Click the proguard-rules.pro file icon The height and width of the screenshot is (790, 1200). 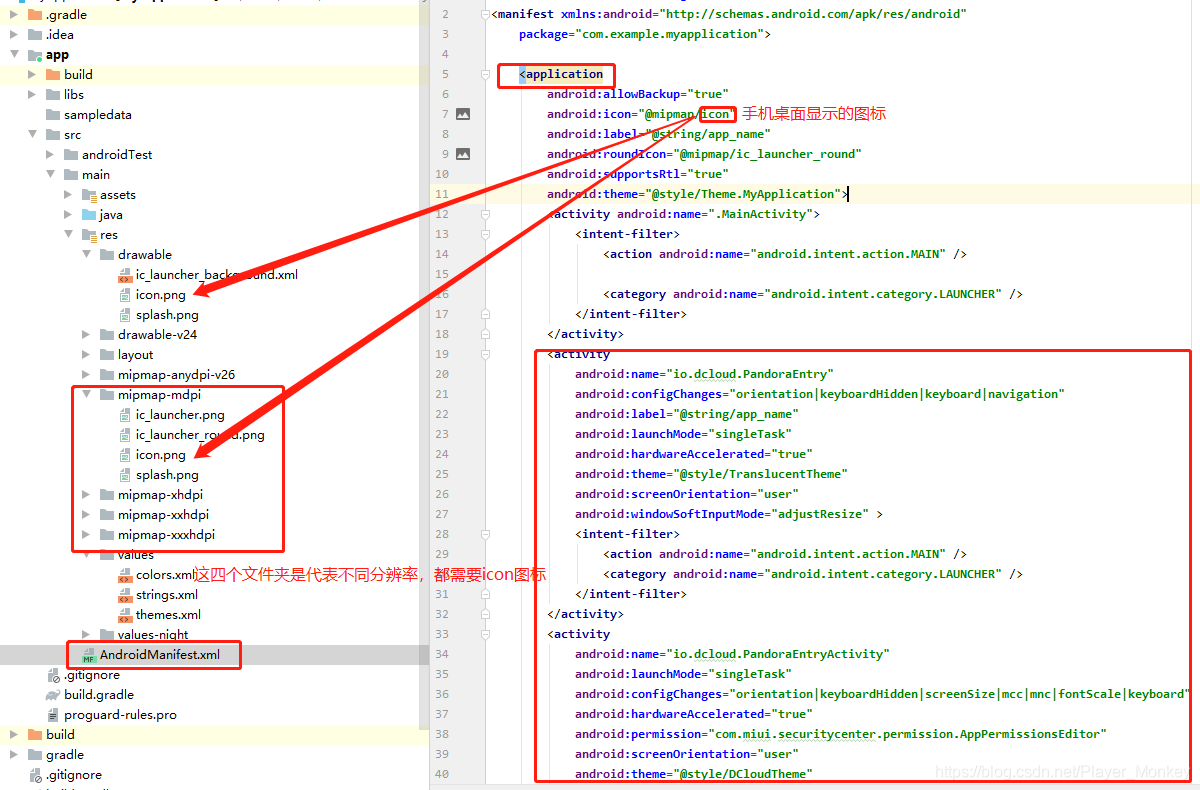(53, 715)
